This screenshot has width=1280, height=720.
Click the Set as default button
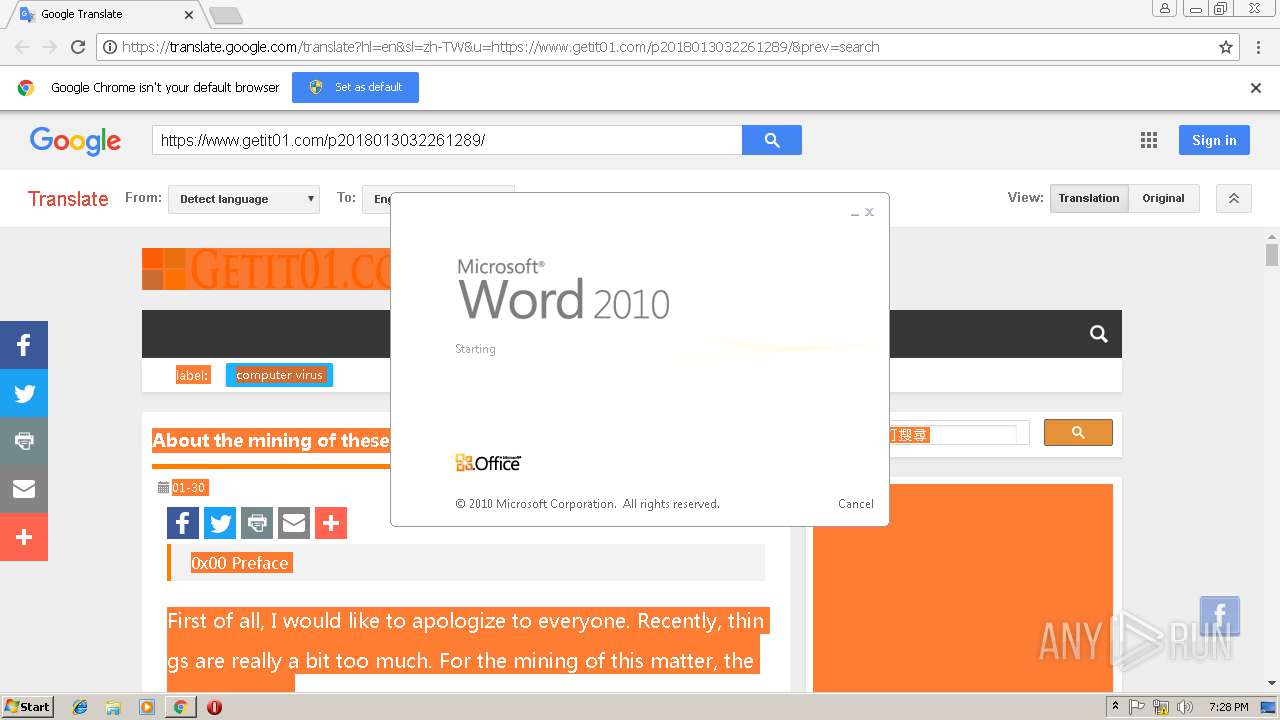pyautogui.click(x=355, y=87)
